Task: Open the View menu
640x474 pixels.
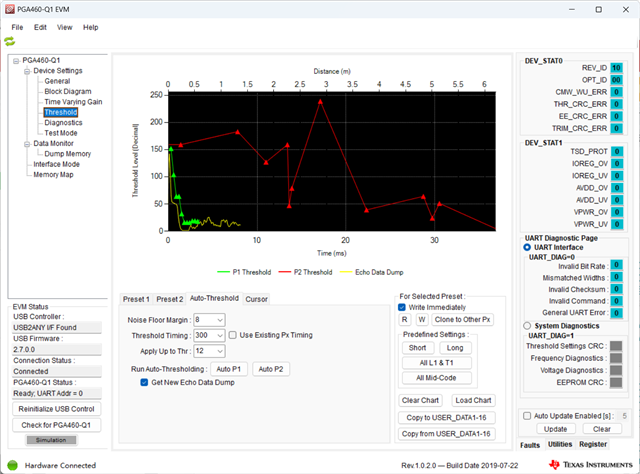Action: pos(64,27)
